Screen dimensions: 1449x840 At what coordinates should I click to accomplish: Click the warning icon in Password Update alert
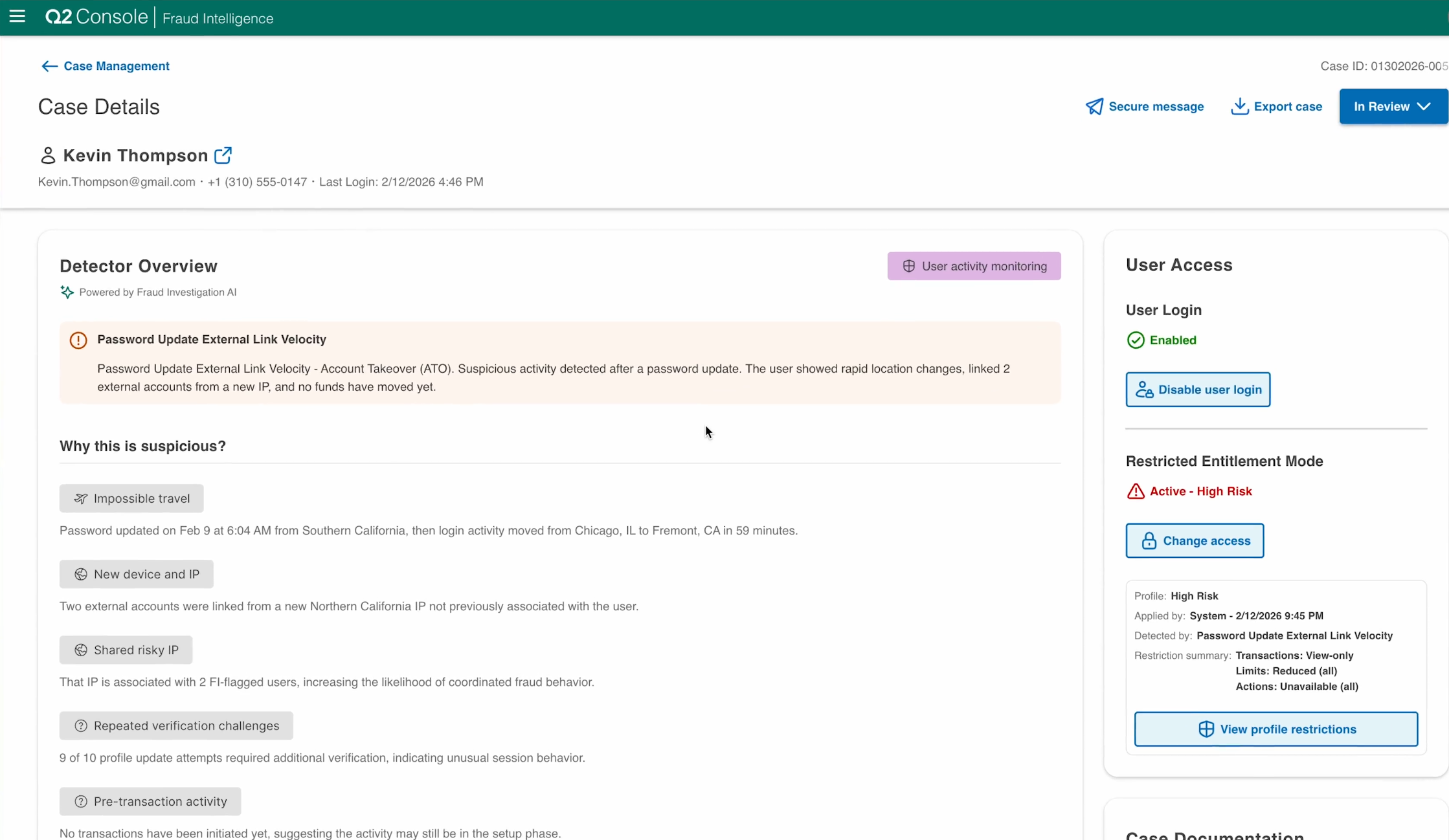click(x=78, y=340)
